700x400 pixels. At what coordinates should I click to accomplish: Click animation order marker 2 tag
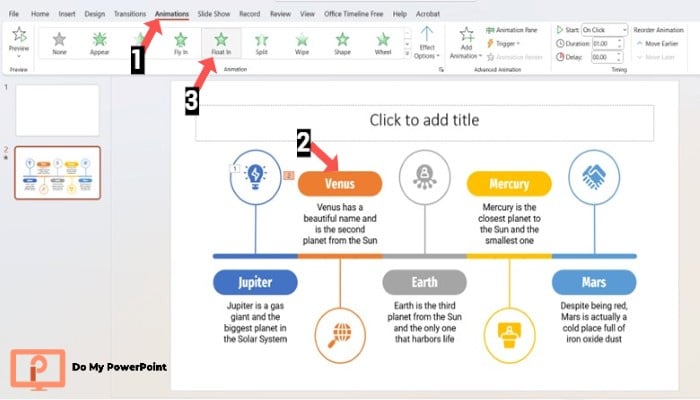pyautogui.click(x=289, y=175)
